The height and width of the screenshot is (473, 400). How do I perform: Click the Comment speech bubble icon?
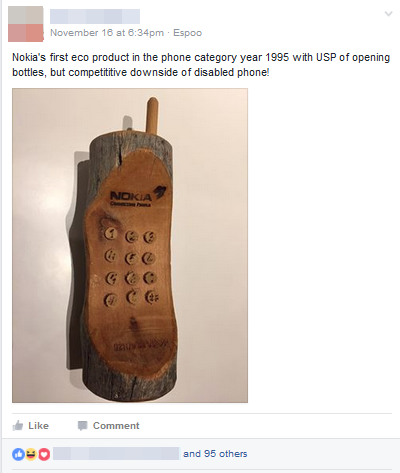82,426
